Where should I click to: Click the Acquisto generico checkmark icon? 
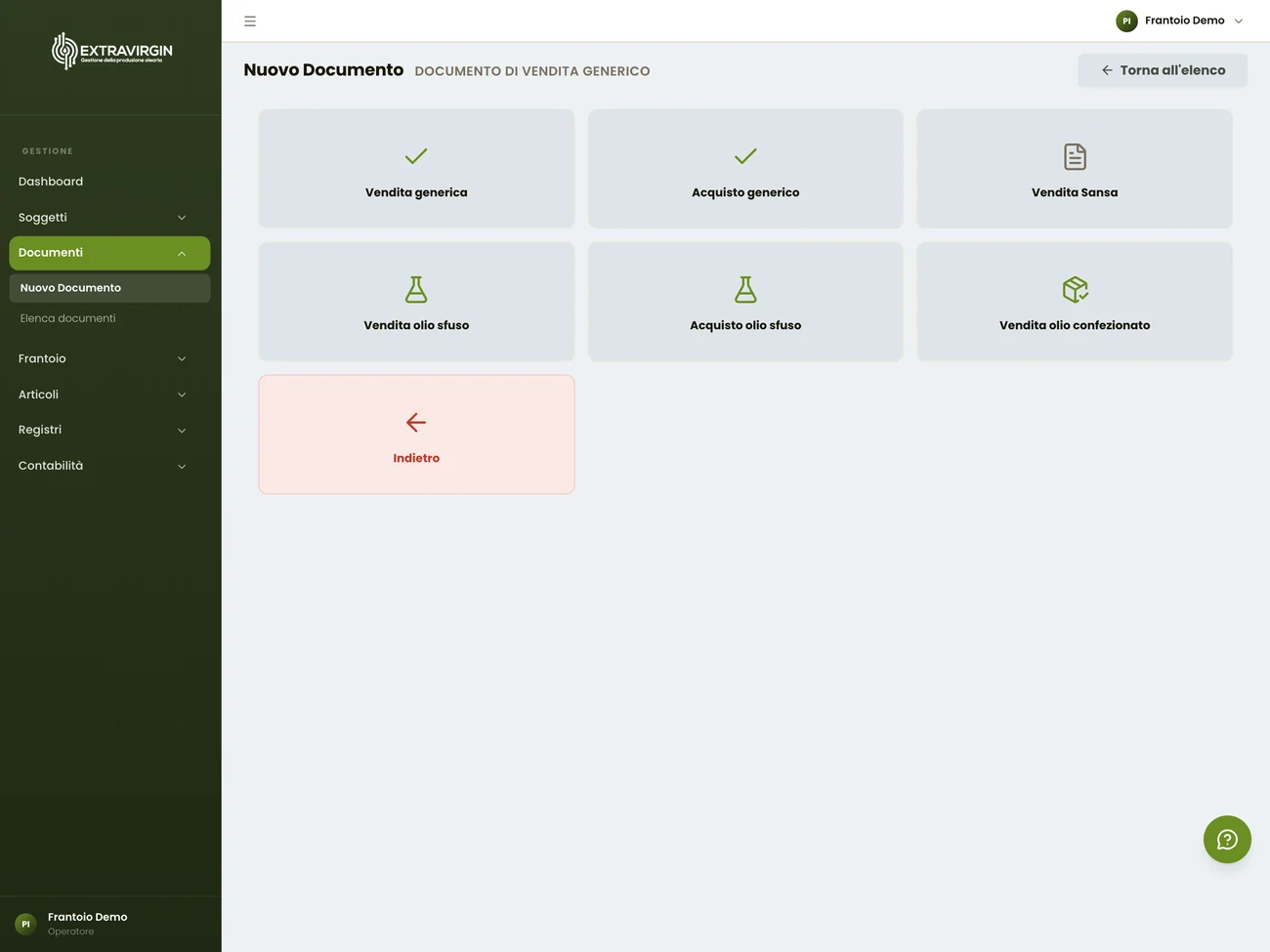click(745, 156)
